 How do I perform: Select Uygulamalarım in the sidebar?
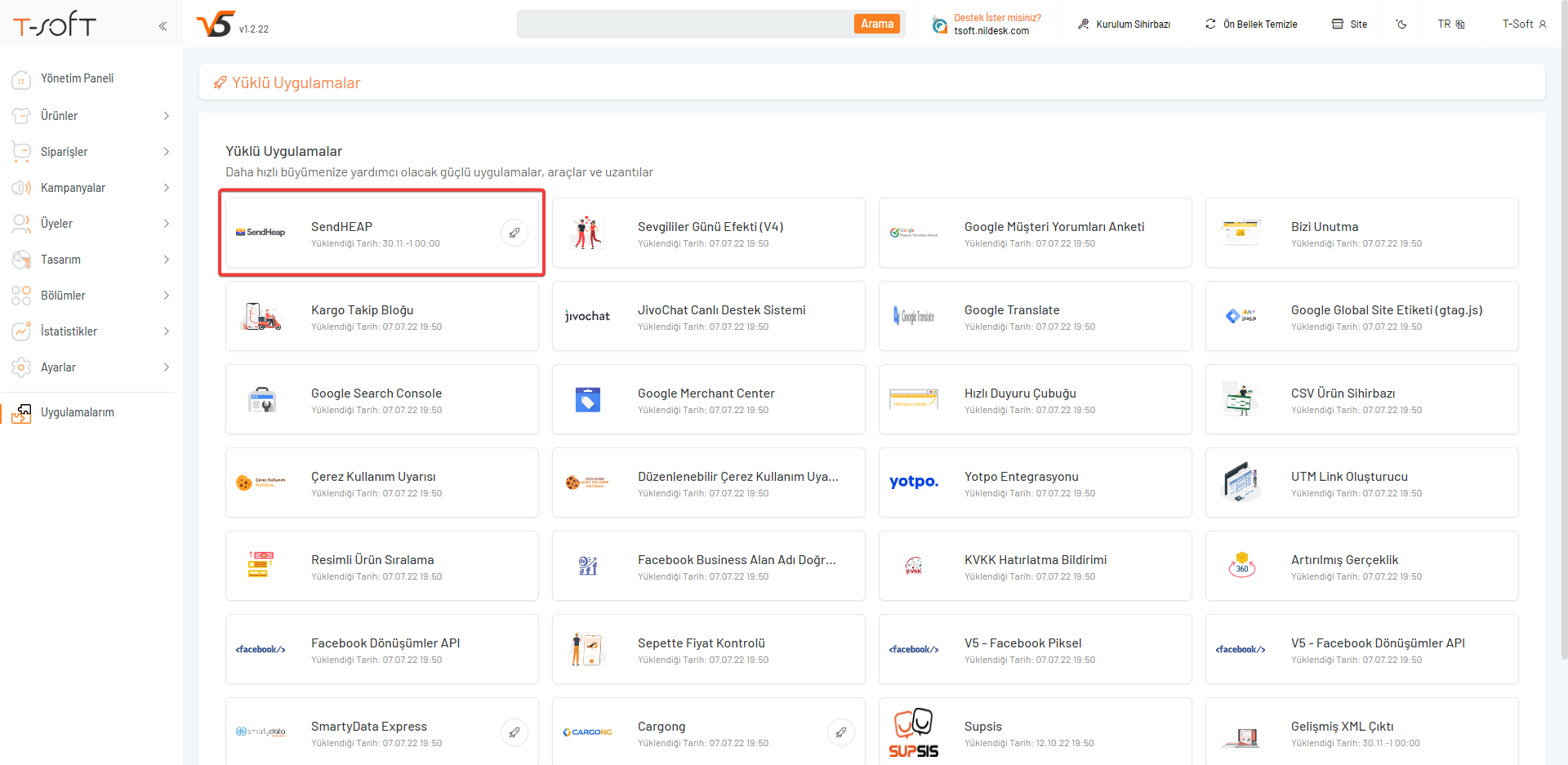[x=91, y=413]
